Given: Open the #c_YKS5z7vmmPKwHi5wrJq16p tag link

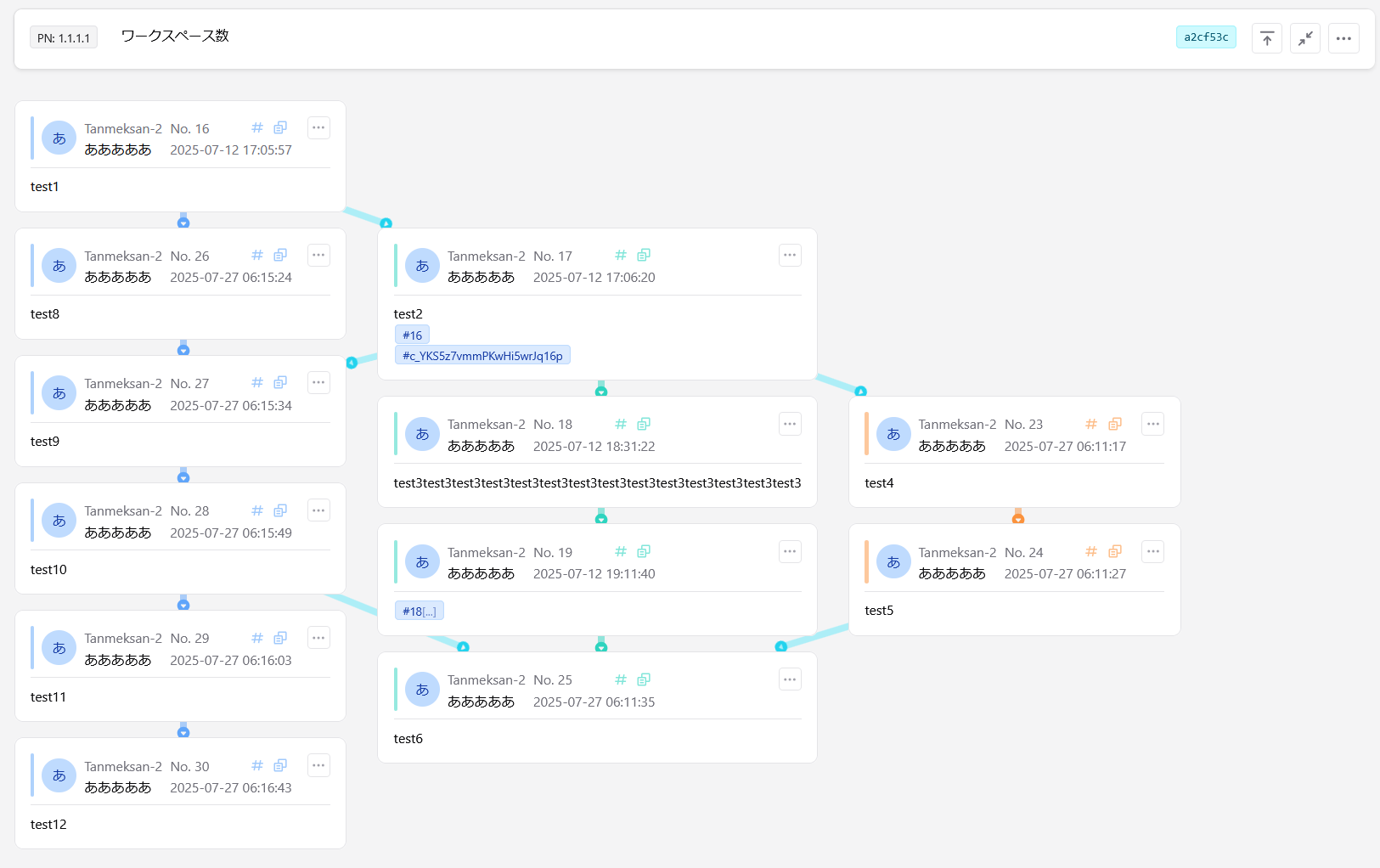Looking at the screenshot, I should [482, 356].
